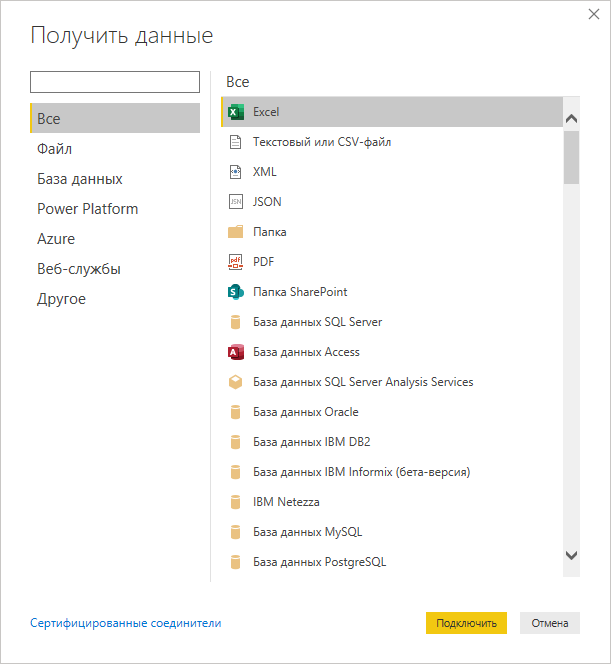Viewport: 611px width, 664px height.
Task: Click the IBM DB2 database icon
Action: pos(235,442)
